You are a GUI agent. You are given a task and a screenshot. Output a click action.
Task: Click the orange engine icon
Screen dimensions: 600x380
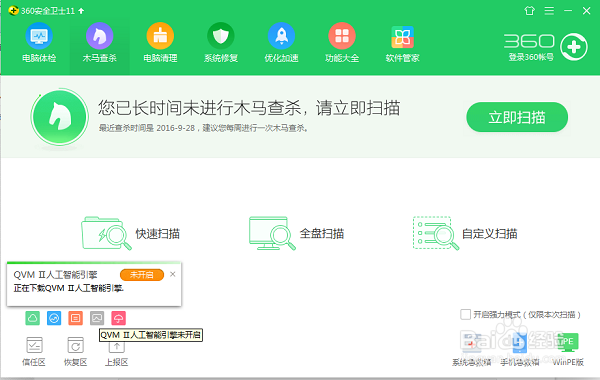tap(75, 318)
